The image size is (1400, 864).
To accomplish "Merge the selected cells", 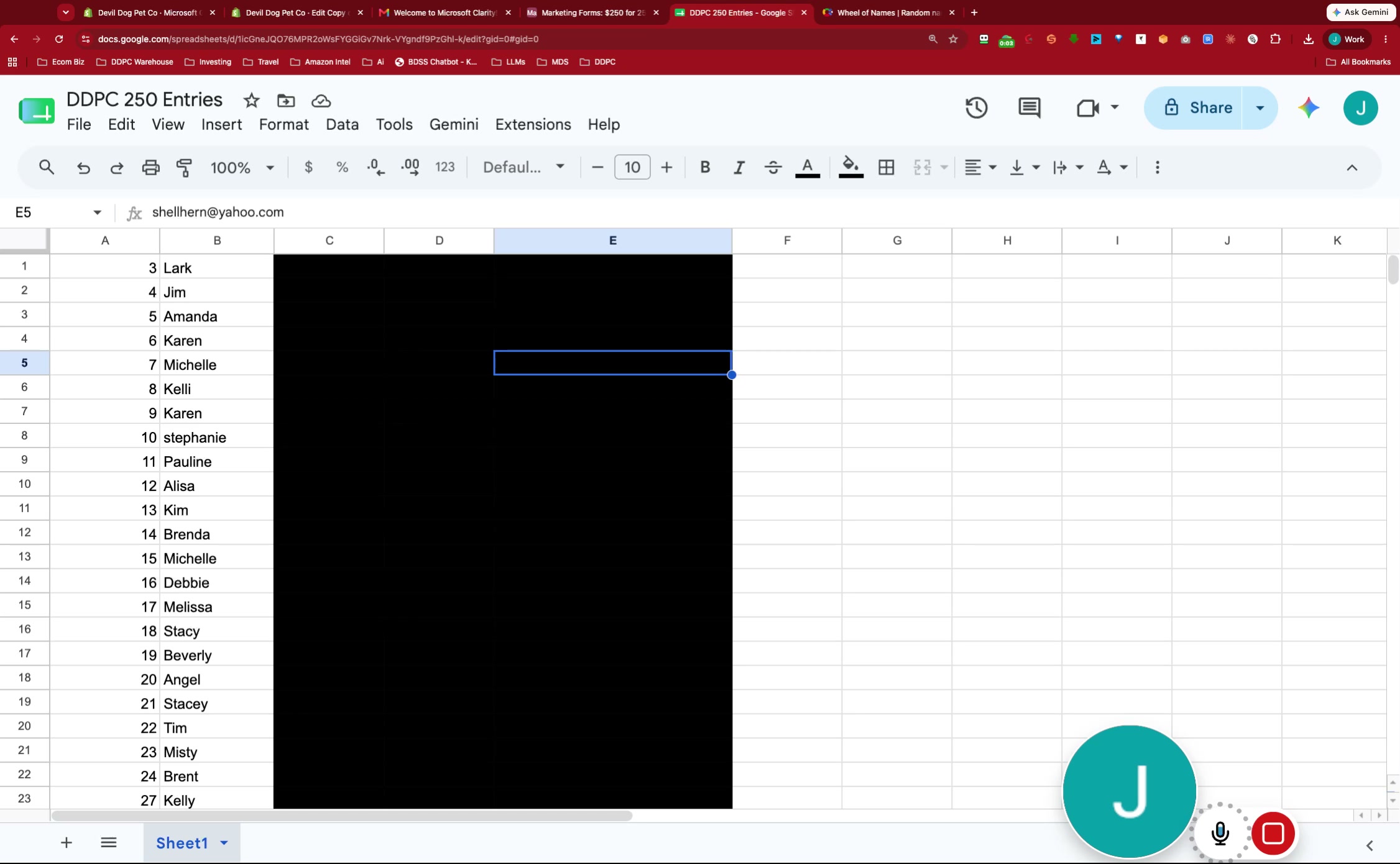I will pyautogui.click(x=922, y=167).
